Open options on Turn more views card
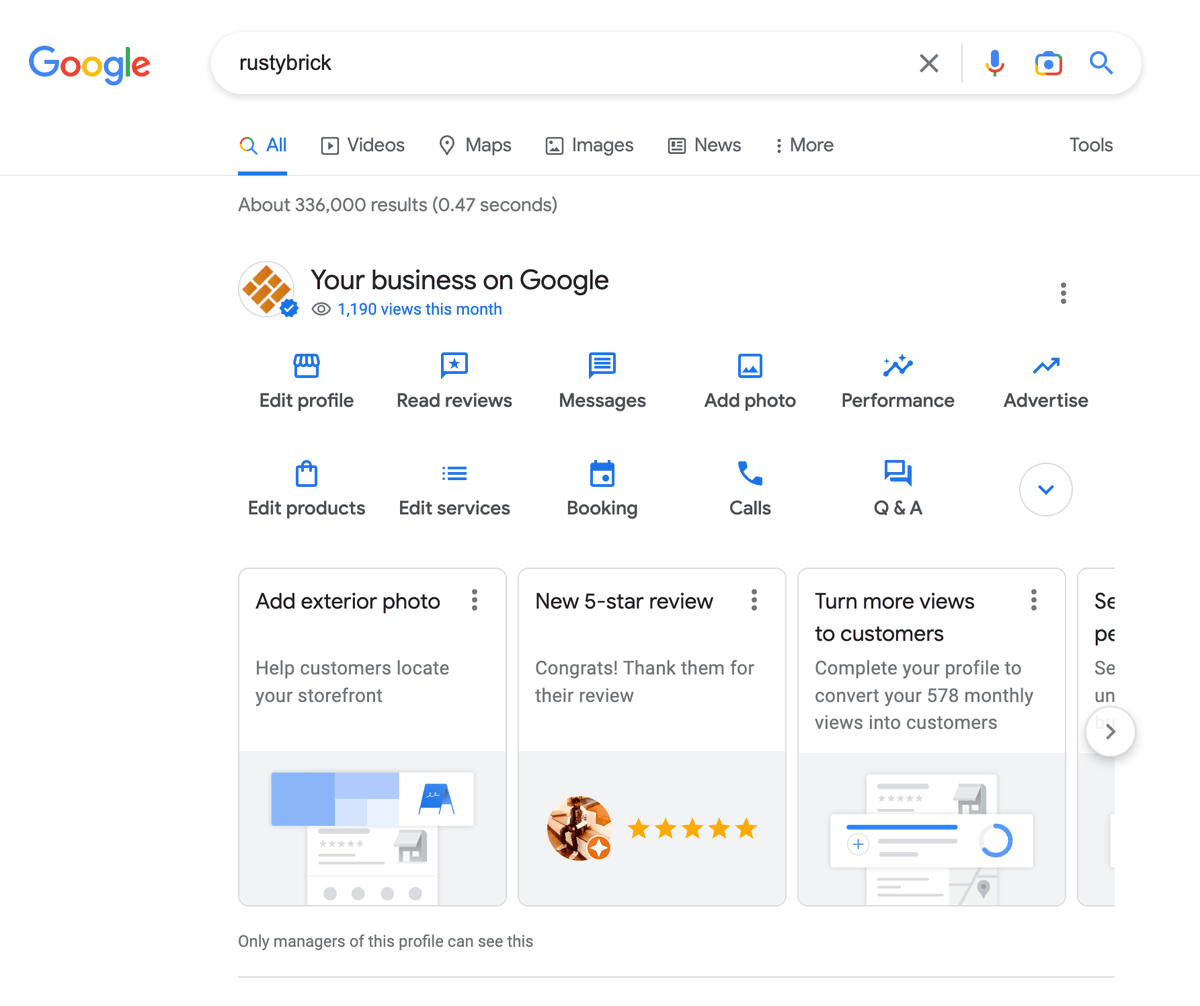 (1034, 600)
